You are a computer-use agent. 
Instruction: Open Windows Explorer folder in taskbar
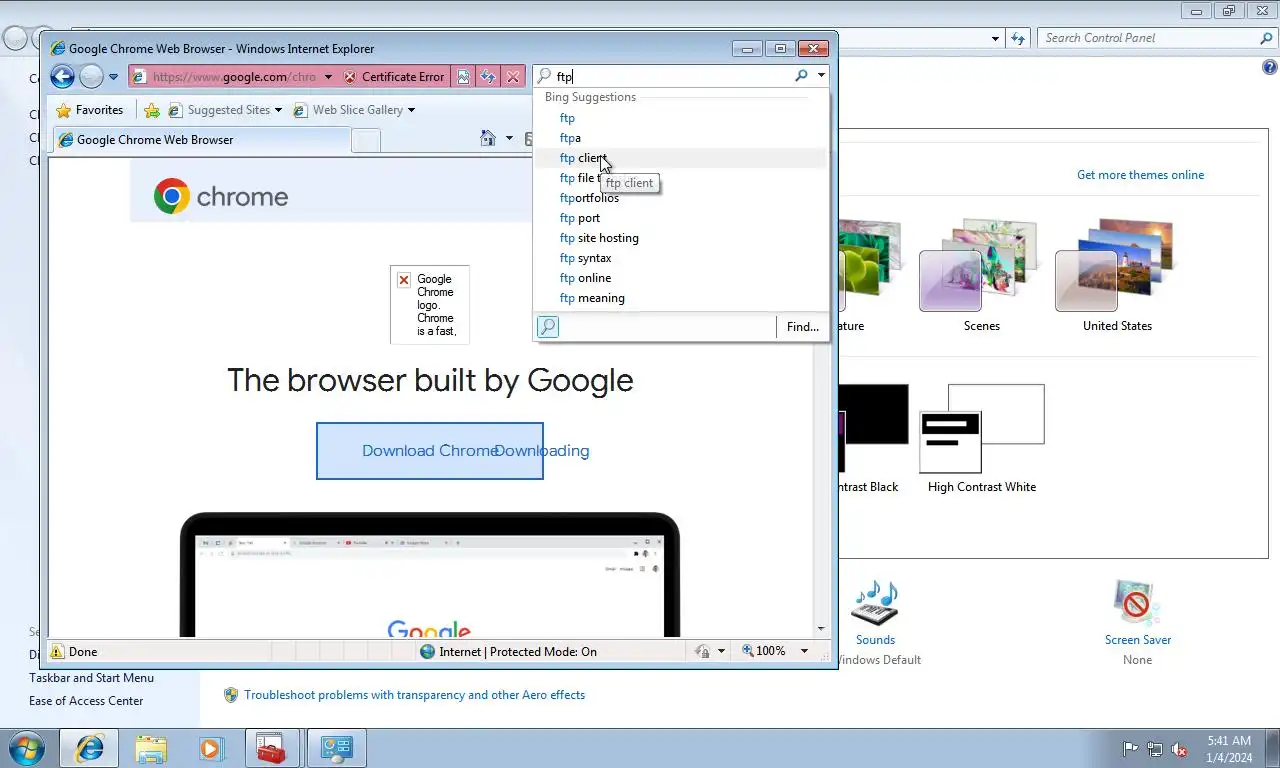pos(151,748)
